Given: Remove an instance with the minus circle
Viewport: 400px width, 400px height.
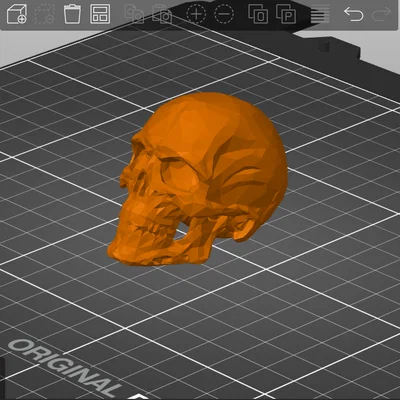Looking at the screenshot, I should 224,14.
